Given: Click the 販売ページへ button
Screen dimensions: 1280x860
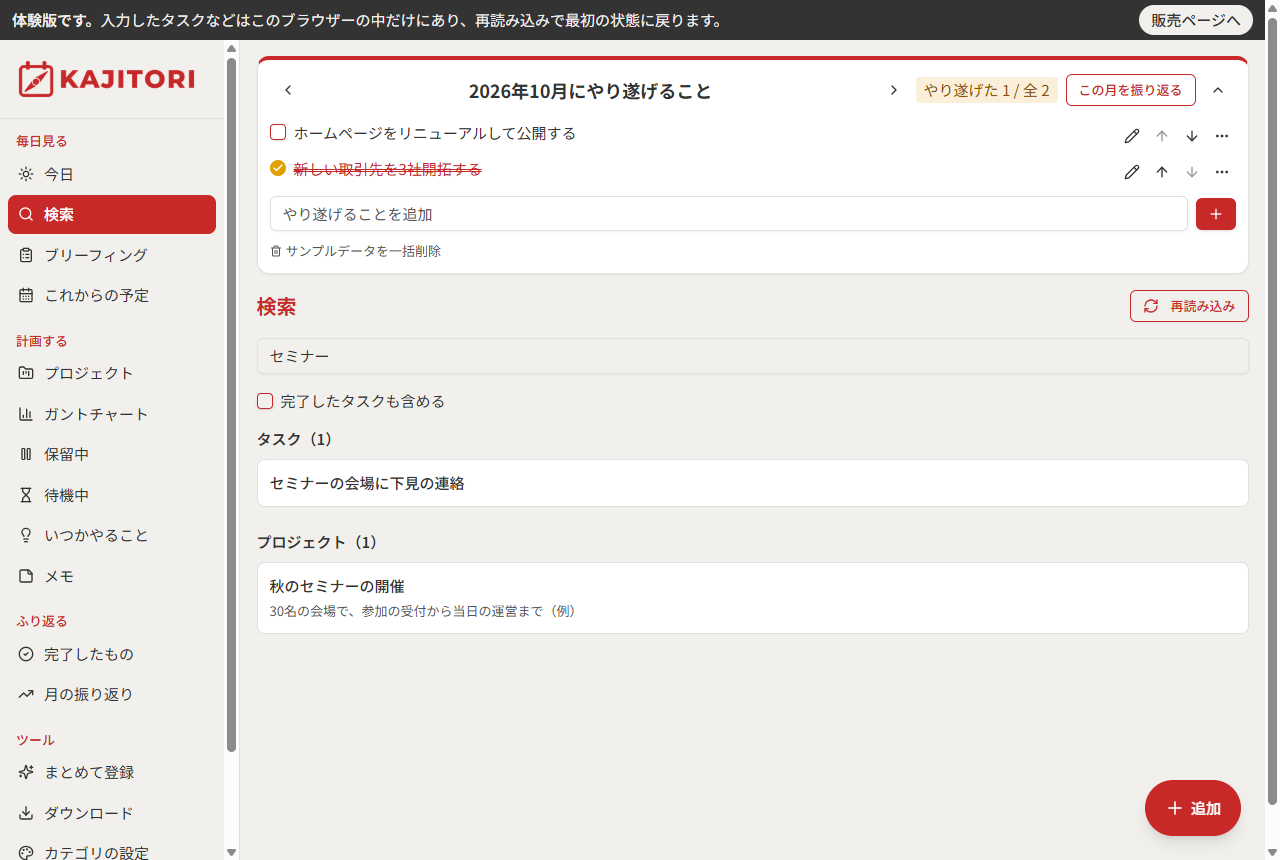Looking at the screenshot, I should point(1196,20).
